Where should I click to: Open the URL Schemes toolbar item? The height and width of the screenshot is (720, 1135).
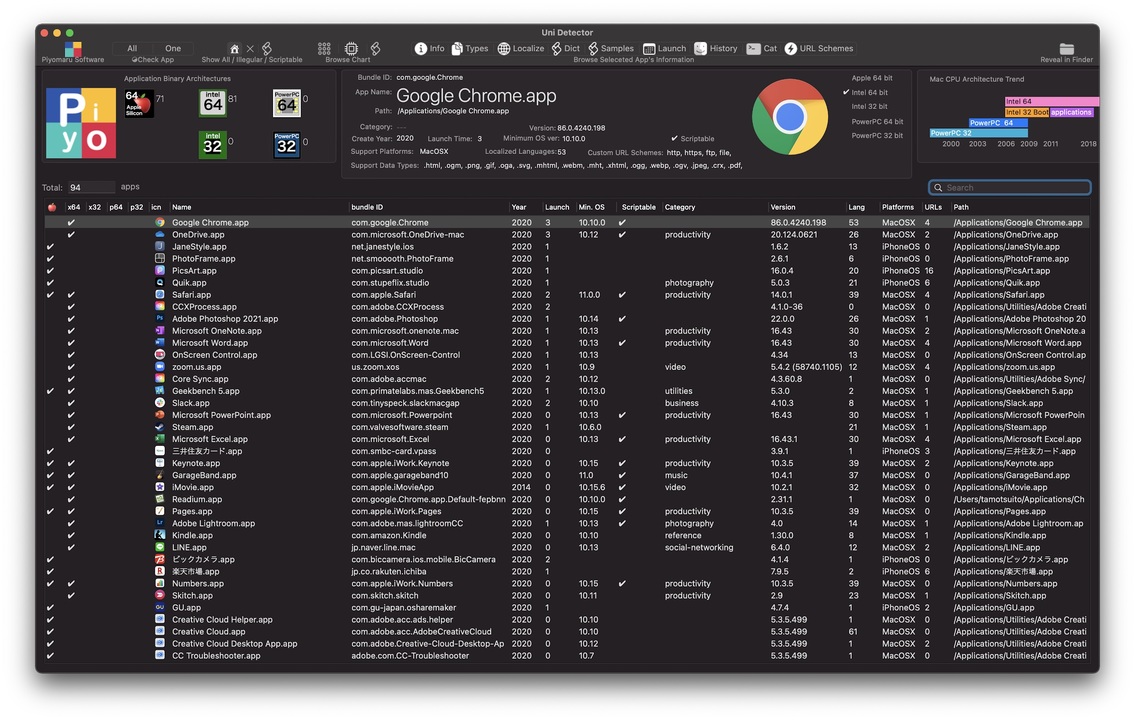791,48
